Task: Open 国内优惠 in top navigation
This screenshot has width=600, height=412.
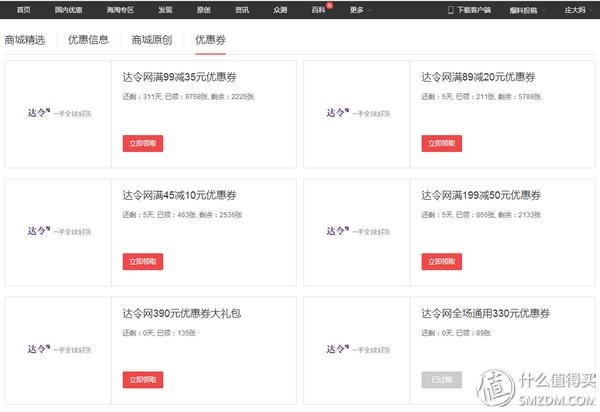Action: click(68, 10)
